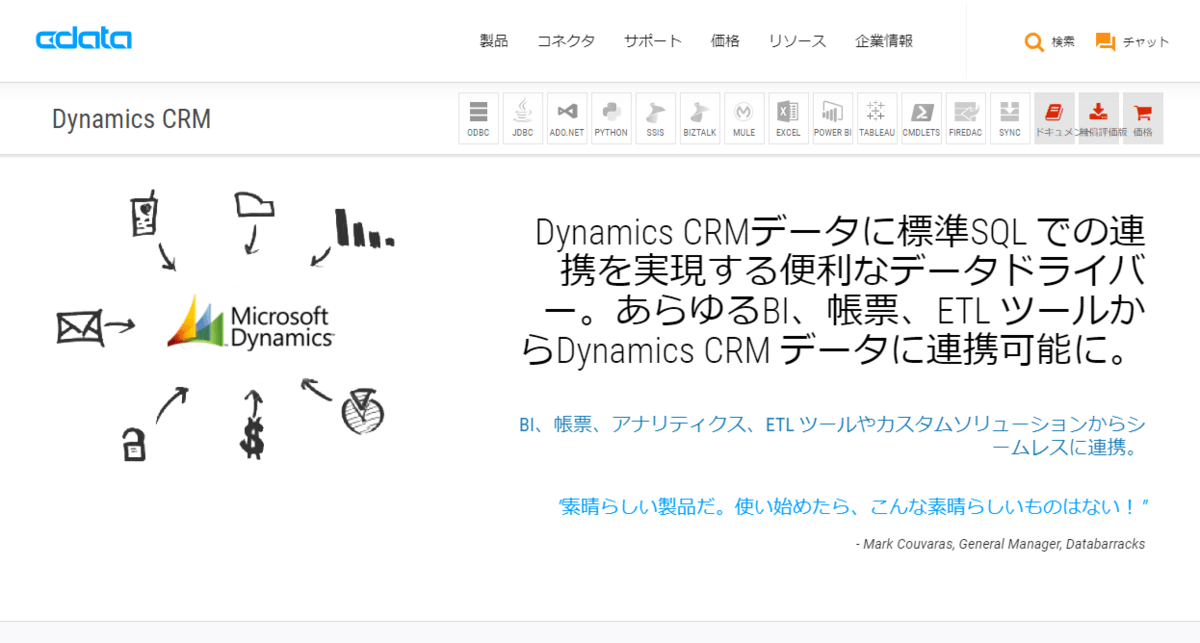This screenshot has width=1200, height=643.
Task: Click the Microsoft Dynamics logo image
Action: point(251,323)
